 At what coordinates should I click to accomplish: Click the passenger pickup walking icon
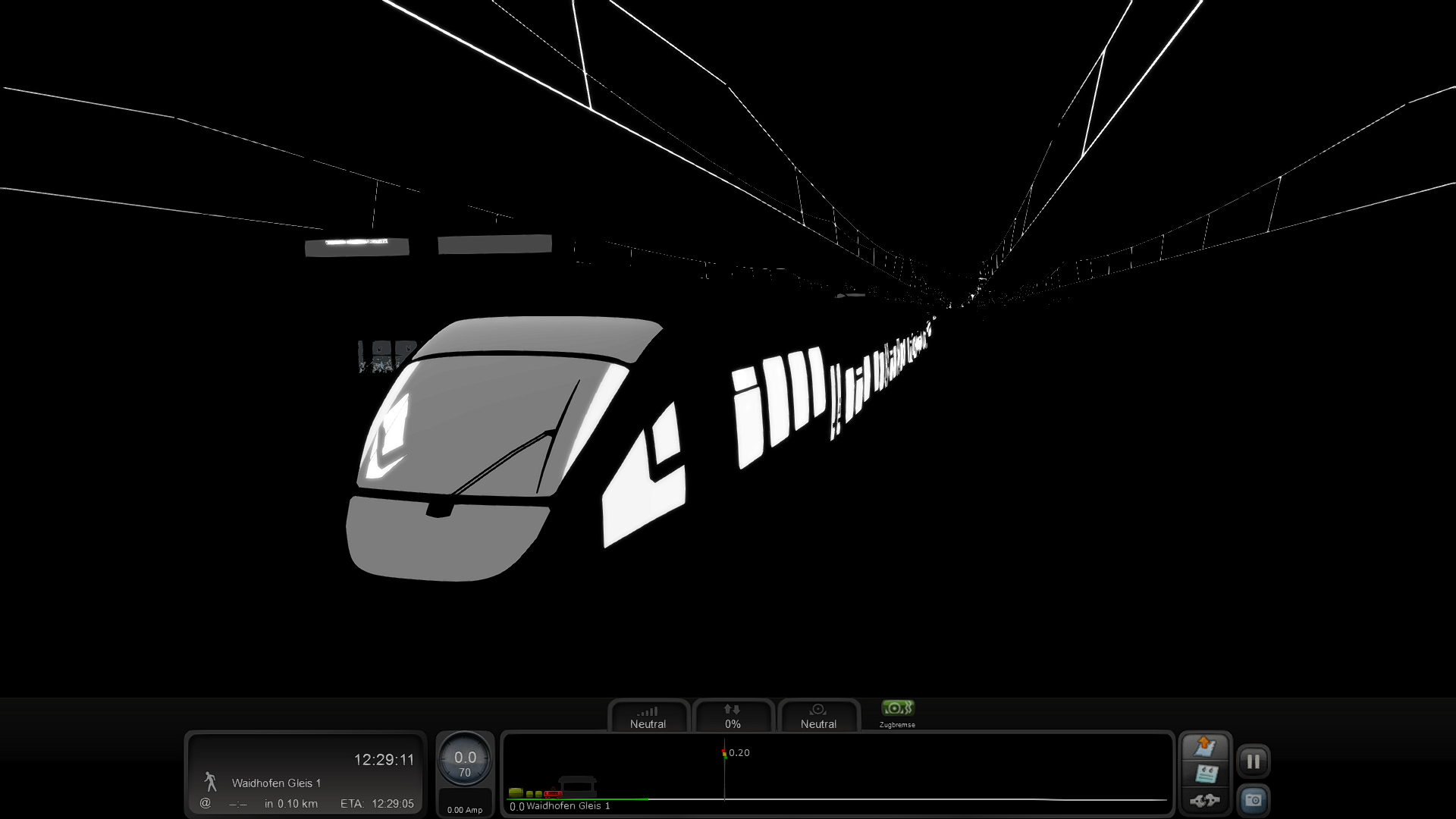pyautogui.click(x=210, y=782)
